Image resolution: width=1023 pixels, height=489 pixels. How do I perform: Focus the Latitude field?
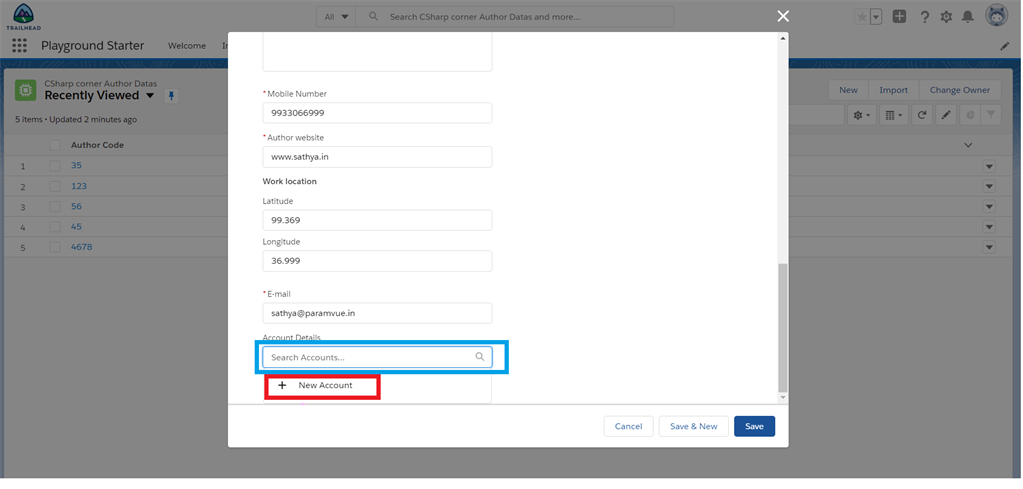377,220
